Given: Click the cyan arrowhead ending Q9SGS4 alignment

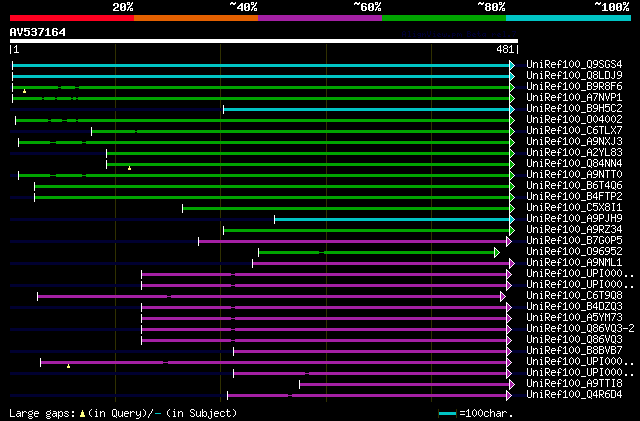Looking at the screenshot, I should (x=512, y=65).
